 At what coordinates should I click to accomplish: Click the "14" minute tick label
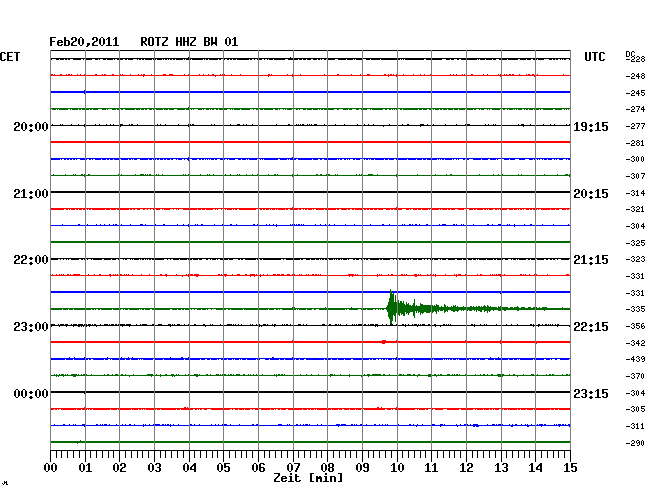[x=535, y=468]
